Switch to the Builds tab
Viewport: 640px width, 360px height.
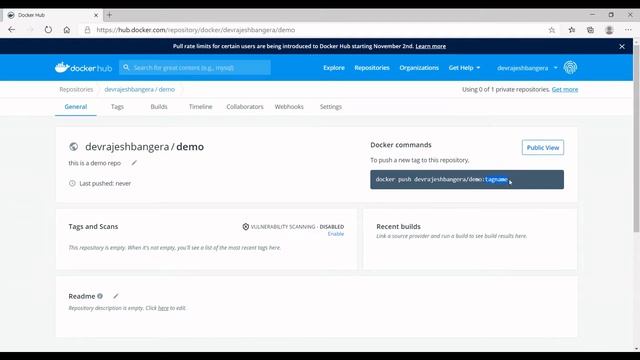(x=159, y=107)
